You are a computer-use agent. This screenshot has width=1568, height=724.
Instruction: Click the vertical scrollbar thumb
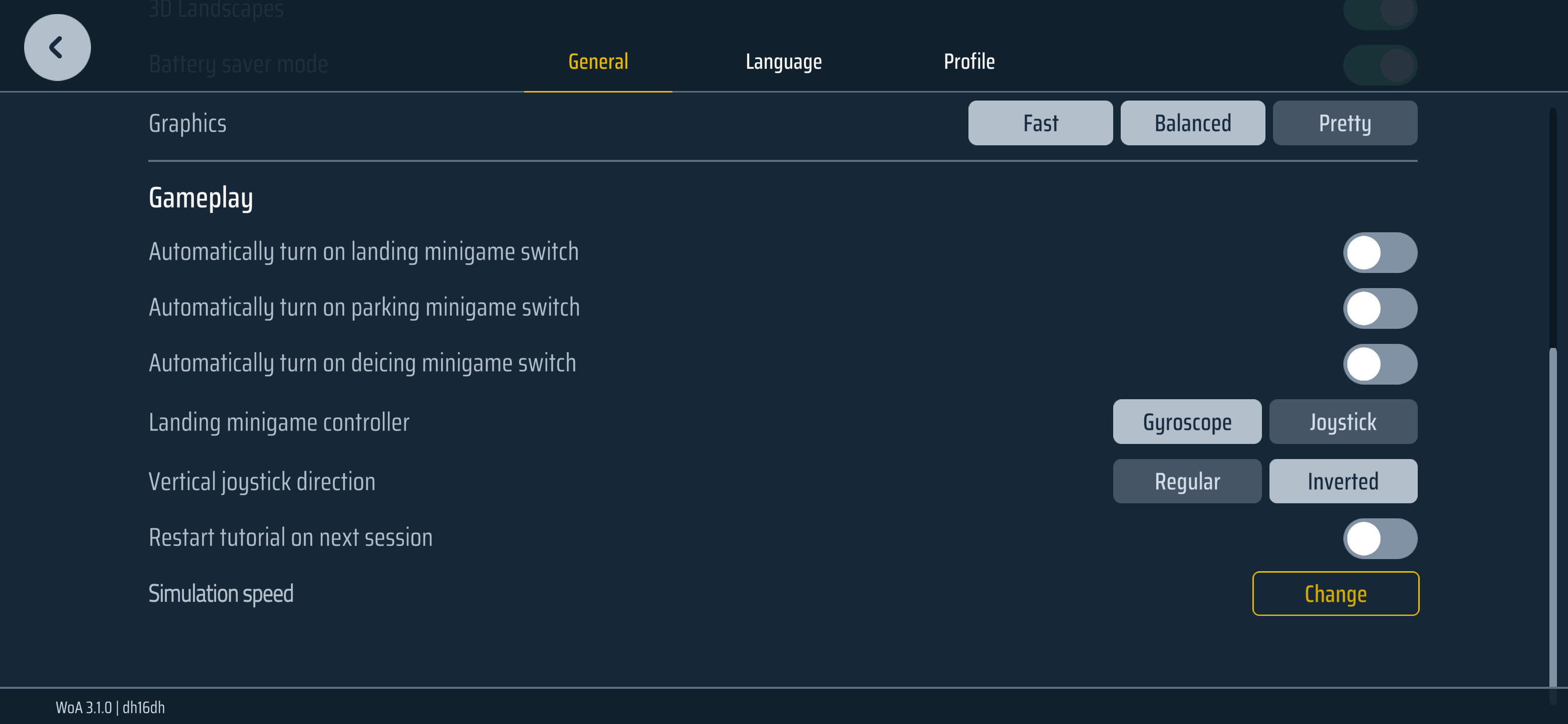pyautogui.click(x=1553, y=517)
